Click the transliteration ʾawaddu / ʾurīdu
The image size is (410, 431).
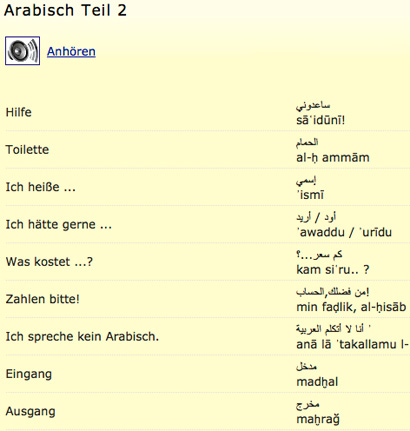[x=344, y=232]
